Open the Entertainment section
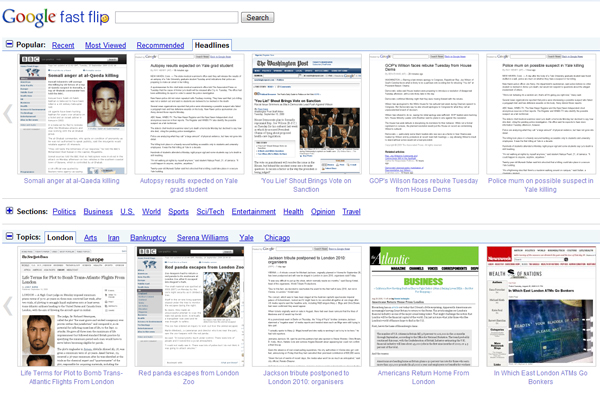This screenshot has height=396, width=600. (x=253, y=212)
